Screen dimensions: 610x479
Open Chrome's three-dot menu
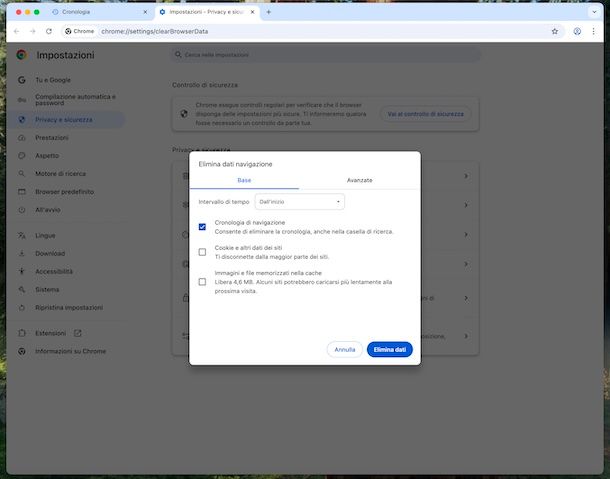pyautogui.click(x=596, y=31)
